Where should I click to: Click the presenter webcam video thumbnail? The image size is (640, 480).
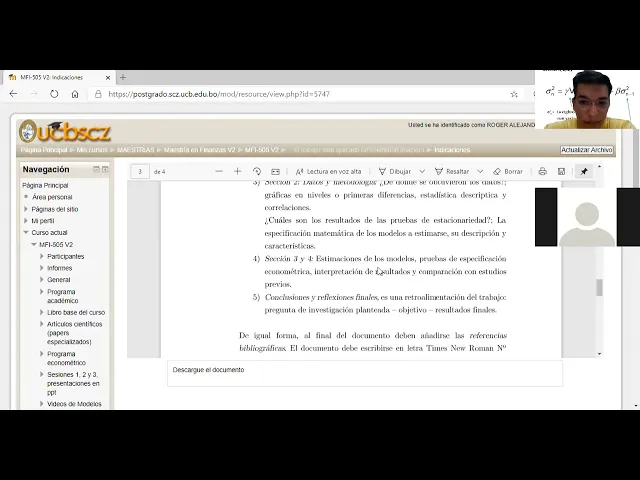pyautogui.click(x=587, y=100)
